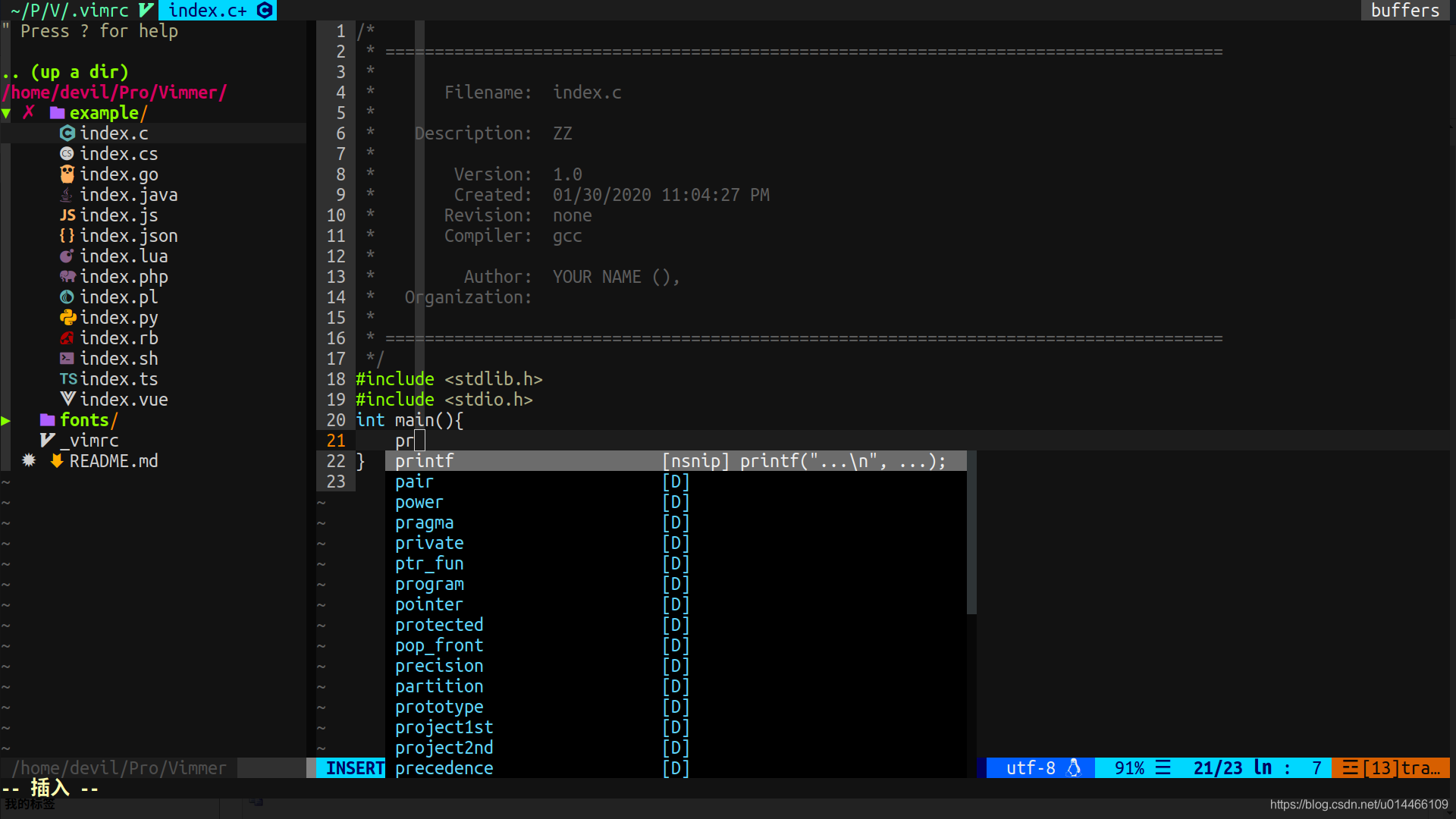Click the Lua icon beside index.lua
Screen dimensions: 1456x819
click(67, 256)
